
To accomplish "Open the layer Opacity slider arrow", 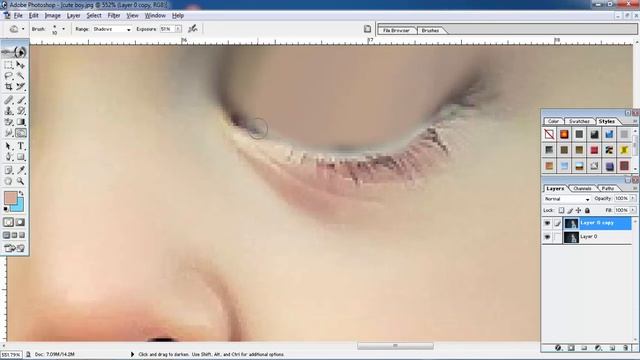I will (633, 198).
